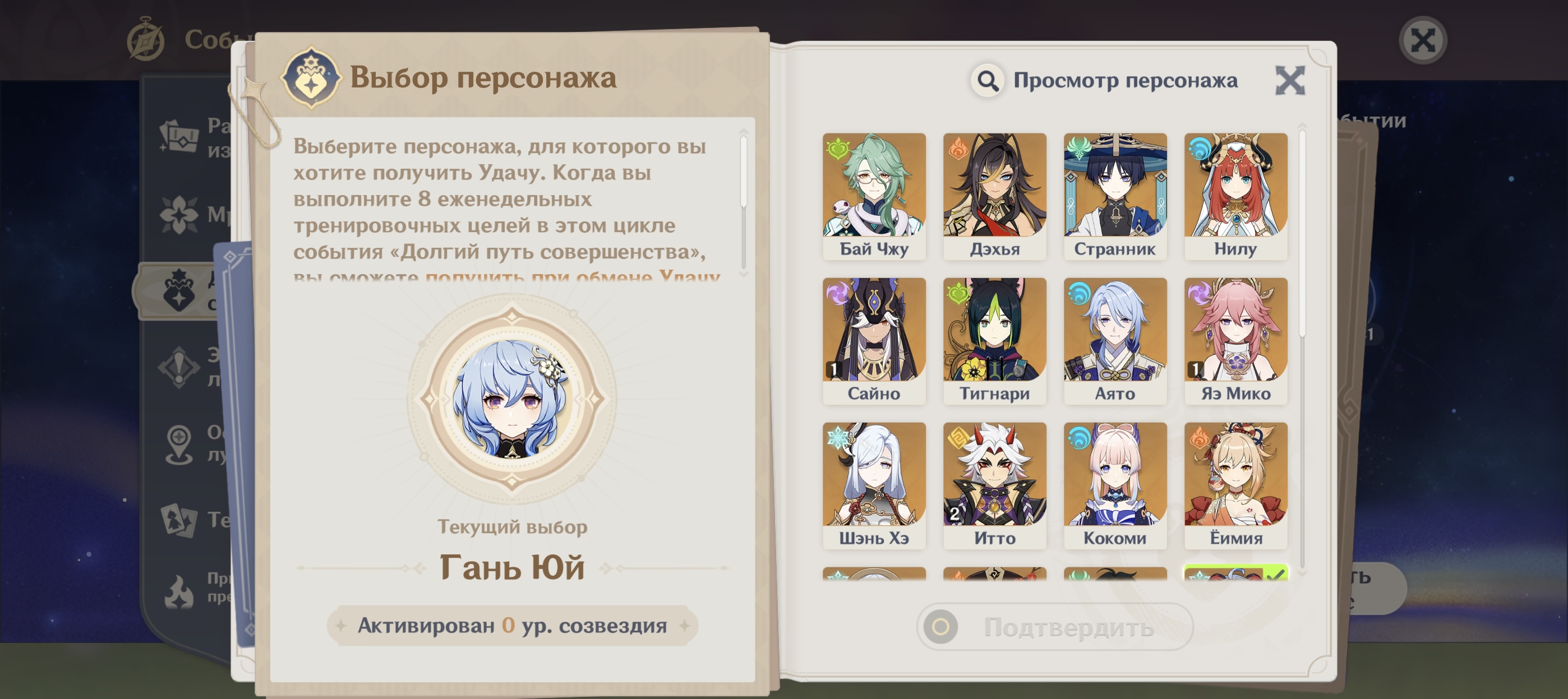Pick Аято character portrait
The image size is (1568, 699).
coord(1115,341)
